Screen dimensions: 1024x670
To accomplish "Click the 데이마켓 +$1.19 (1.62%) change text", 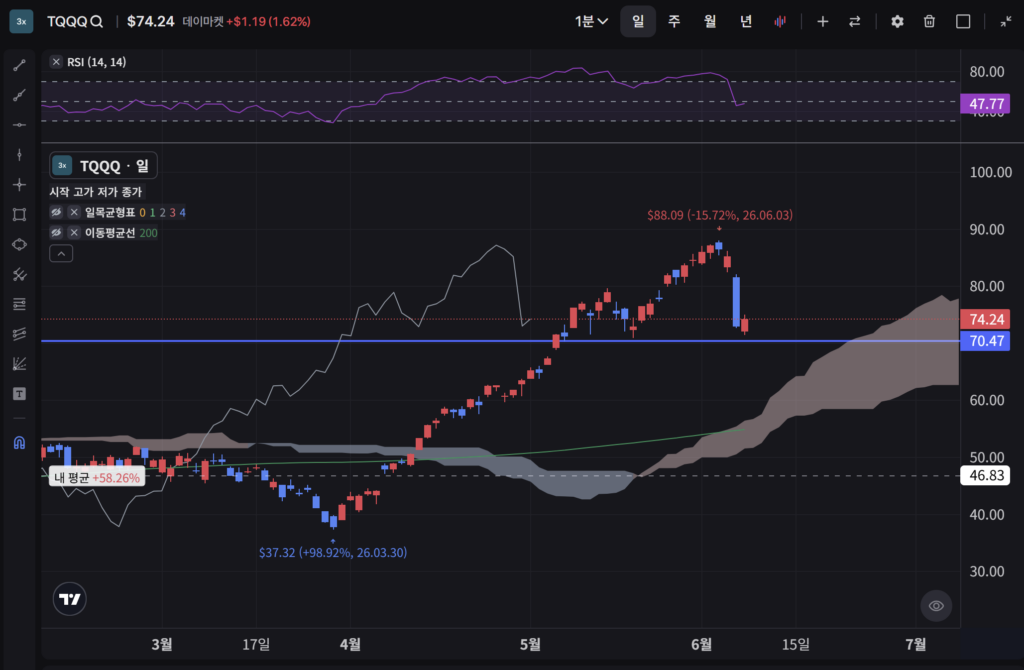I will 246,22.
